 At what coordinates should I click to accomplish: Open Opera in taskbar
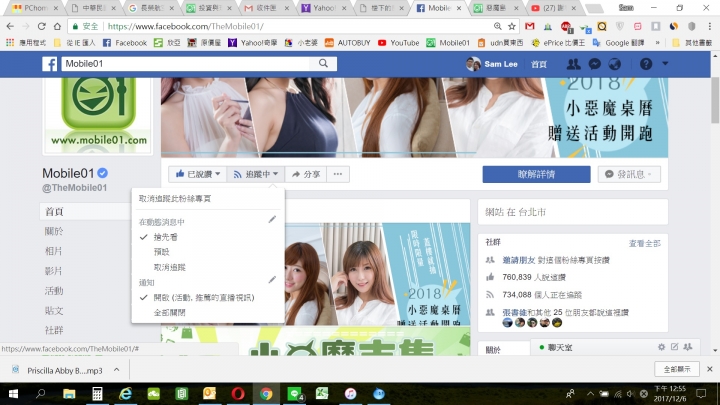238,394
